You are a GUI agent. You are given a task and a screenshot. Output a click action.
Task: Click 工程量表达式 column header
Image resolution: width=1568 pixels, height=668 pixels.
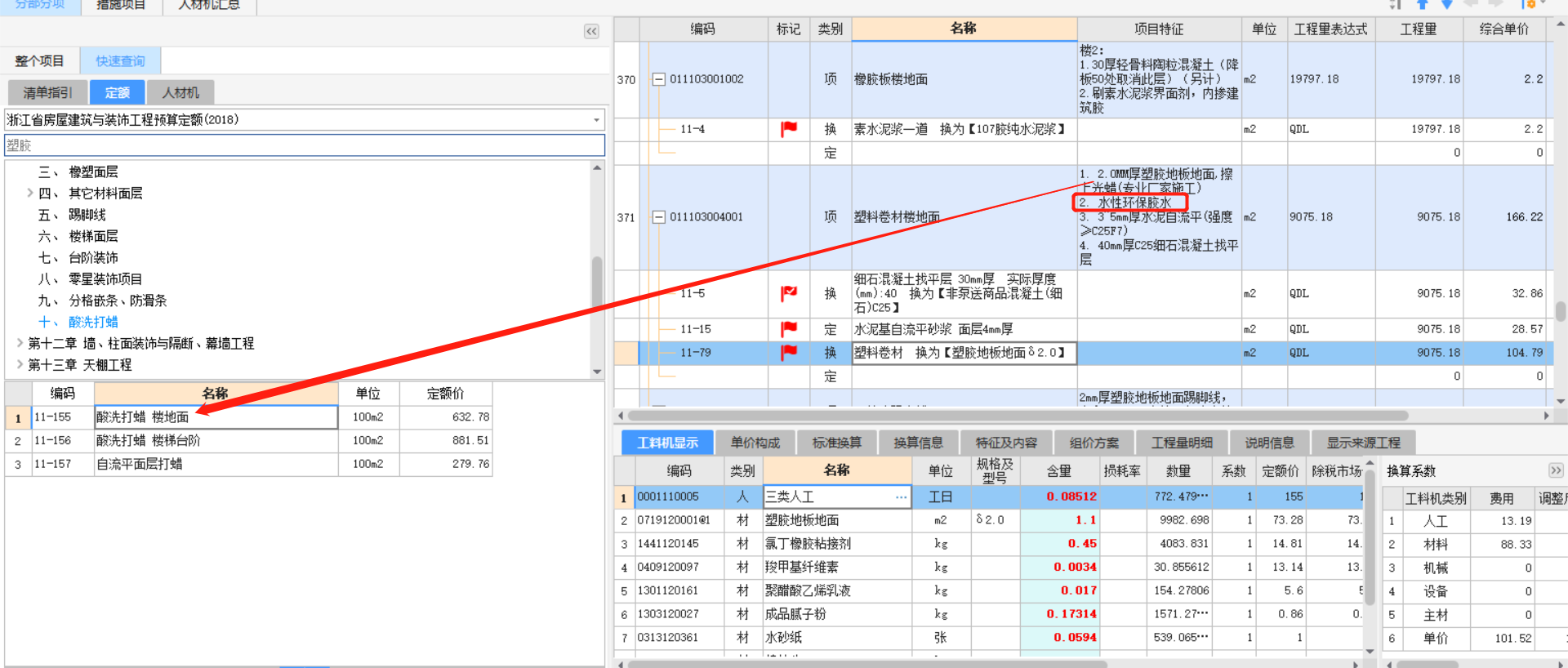pyautogui.click(x=1331, y=29)
